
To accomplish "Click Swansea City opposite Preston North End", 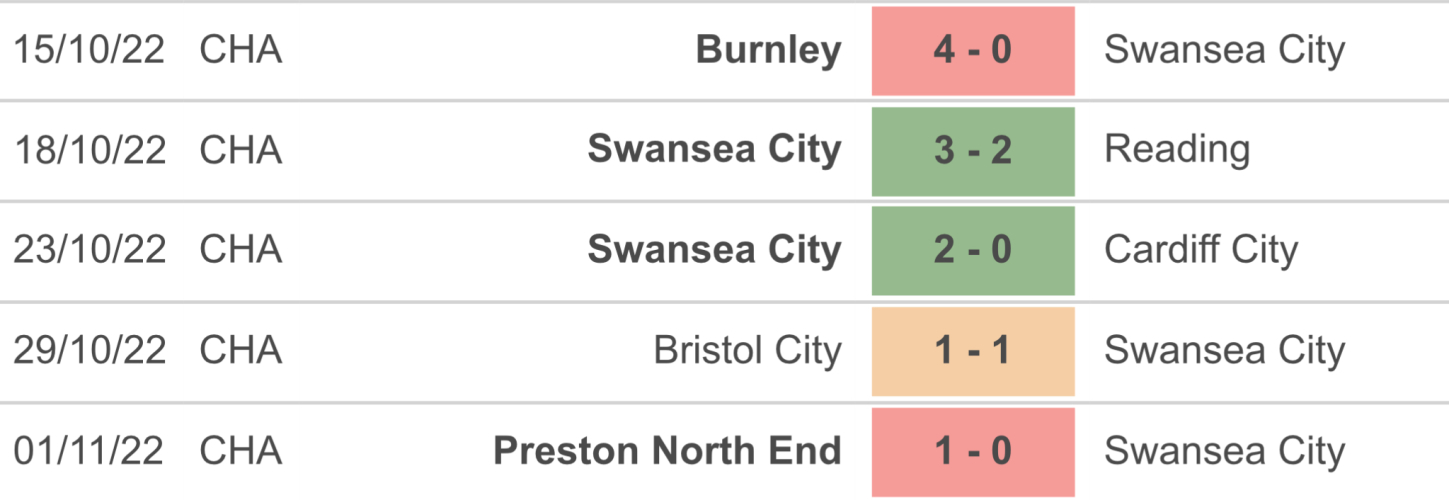I will tap(1224, 450).
